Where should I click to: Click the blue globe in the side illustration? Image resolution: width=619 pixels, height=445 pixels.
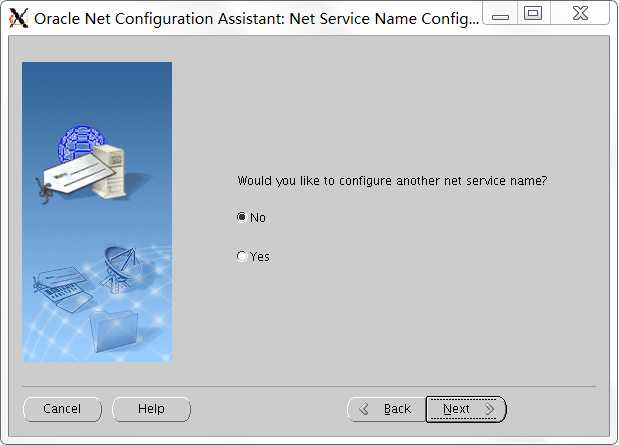point(81,143)
